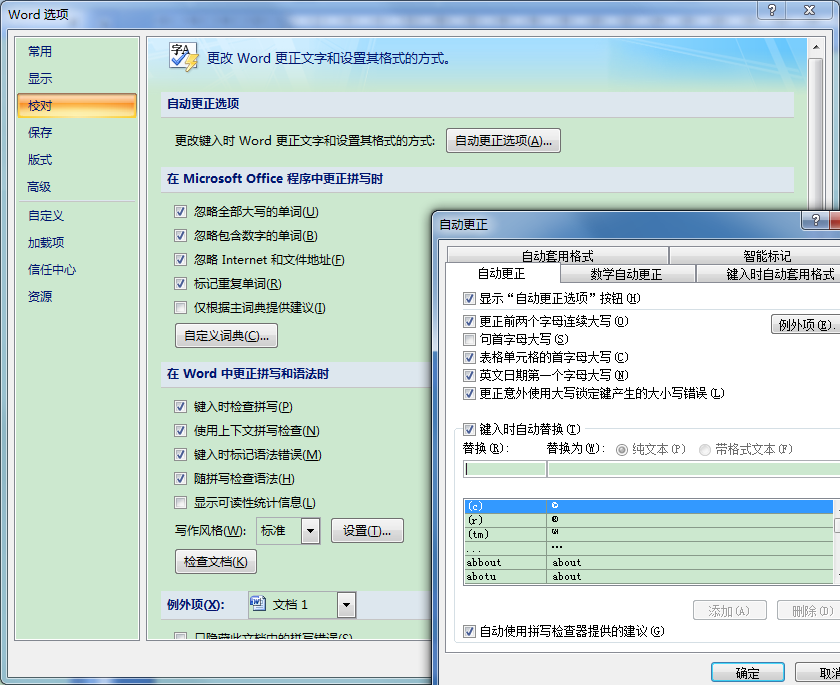Open the 例外项 文档 1 dropdown arrow

point(346,604)
